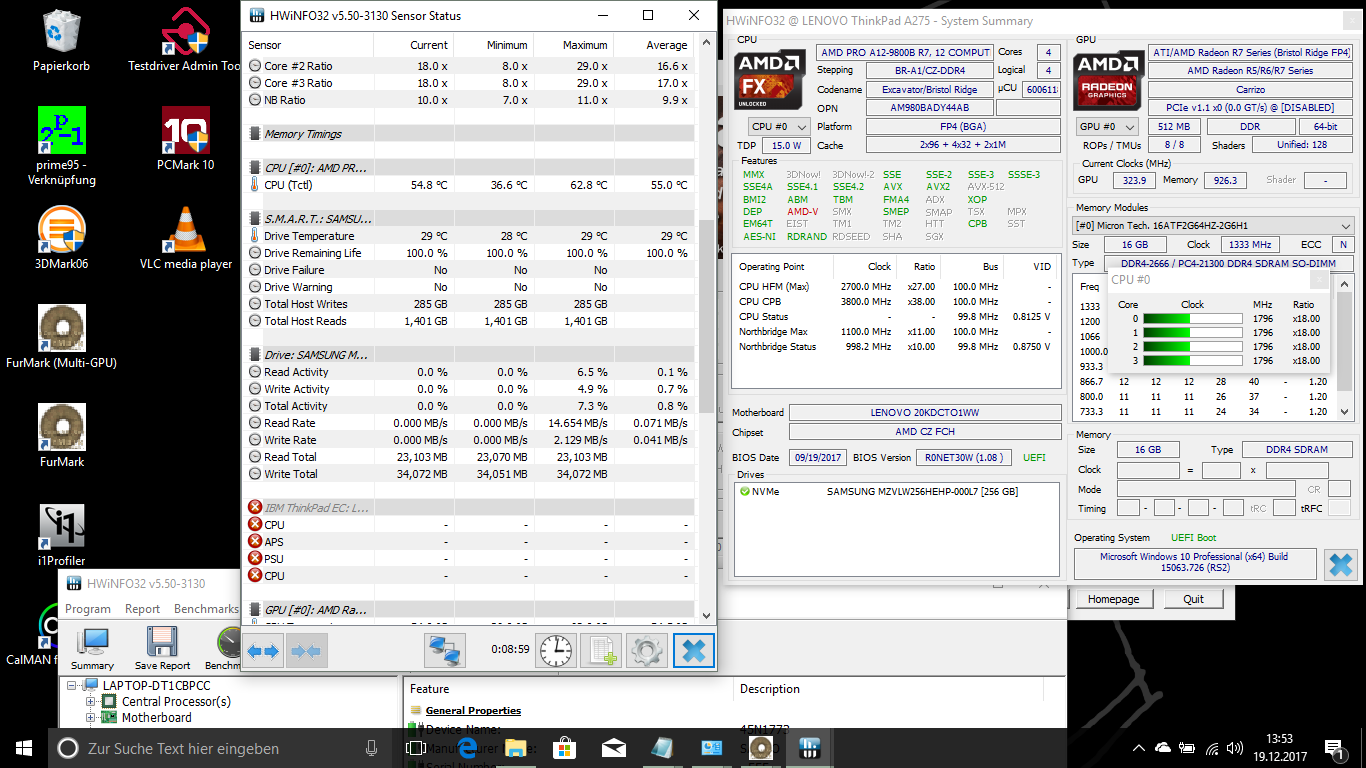Open the Action Center notification icon
Screen dimensions: 1366x768
[1335, 748]
